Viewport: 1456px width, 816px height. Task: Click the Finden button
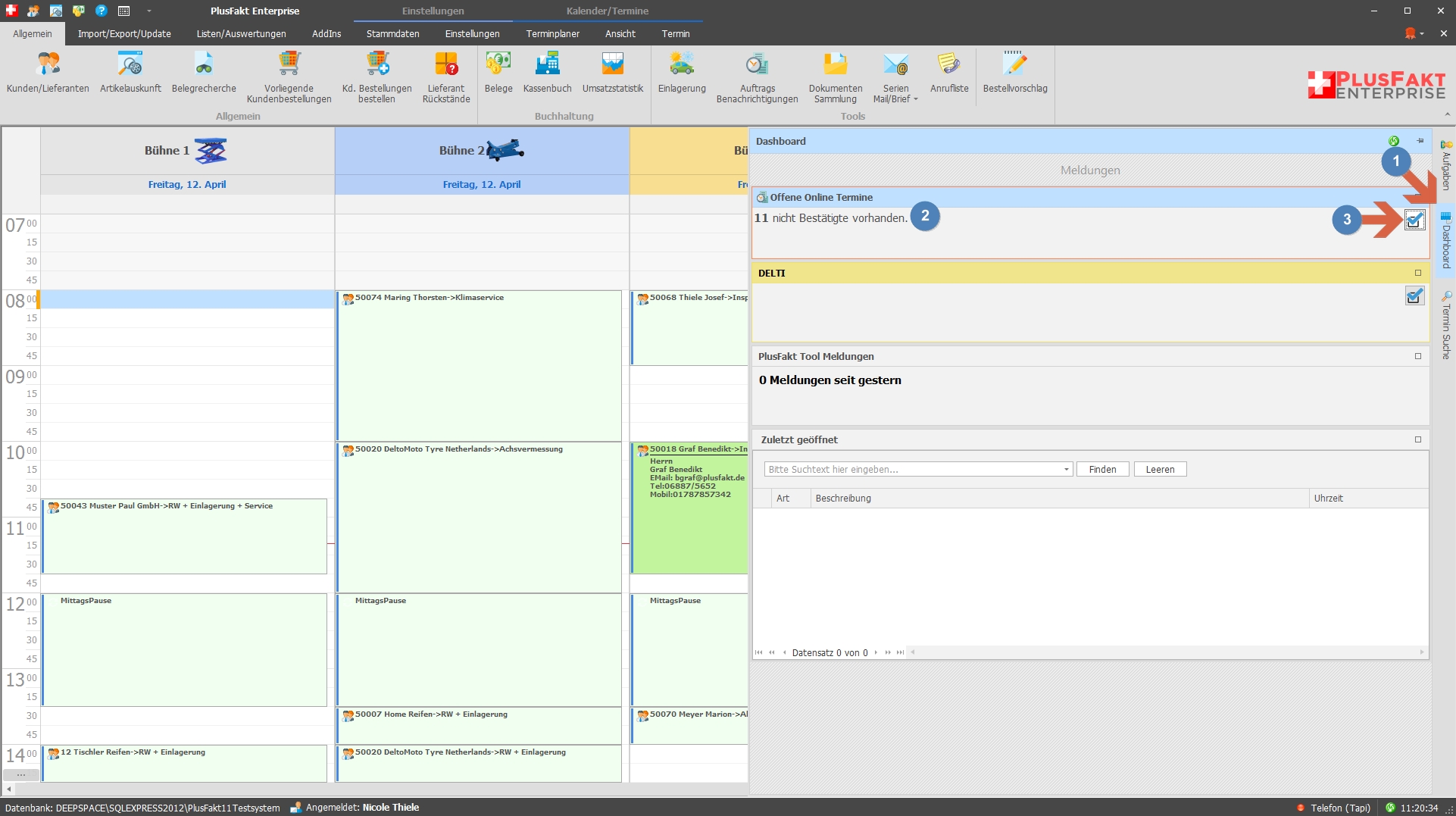[1102, 470]
